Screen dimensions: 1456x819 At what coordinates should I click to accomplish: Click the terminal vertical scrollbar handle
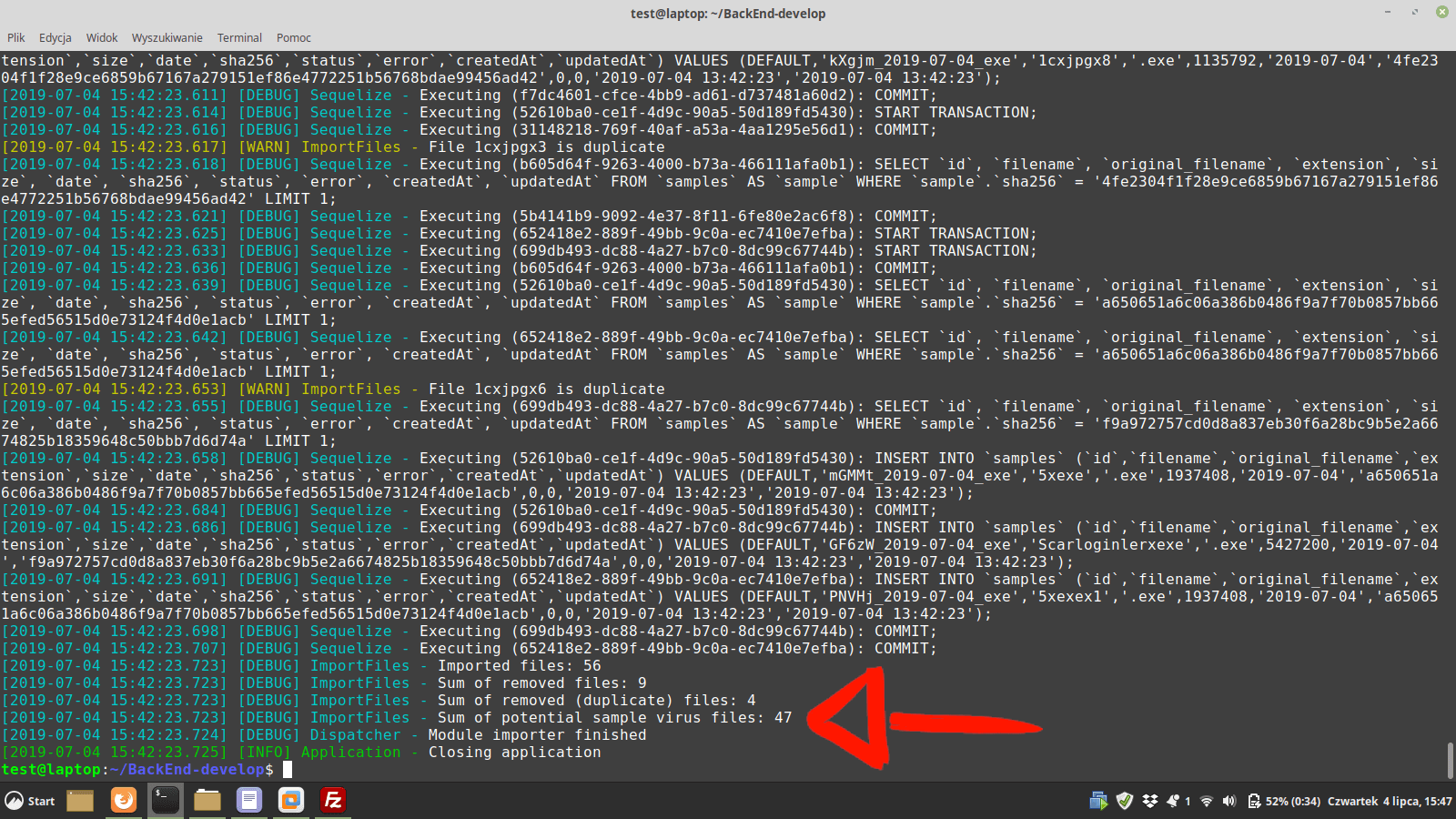(1450, 761)
